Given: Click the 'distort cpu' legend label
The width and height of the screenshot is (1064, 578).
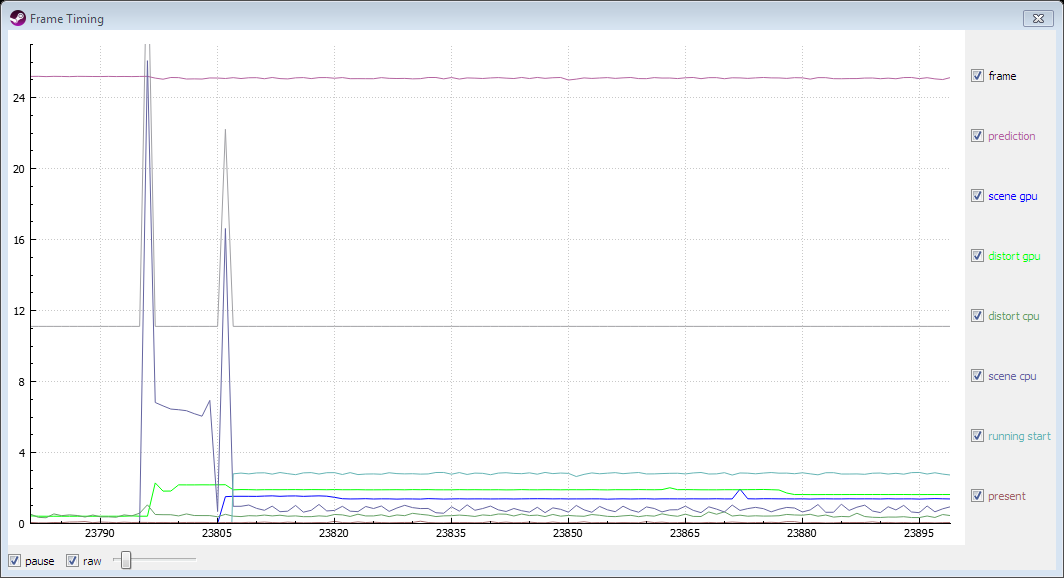Looking at the screenshot, I should (1014, 316).
